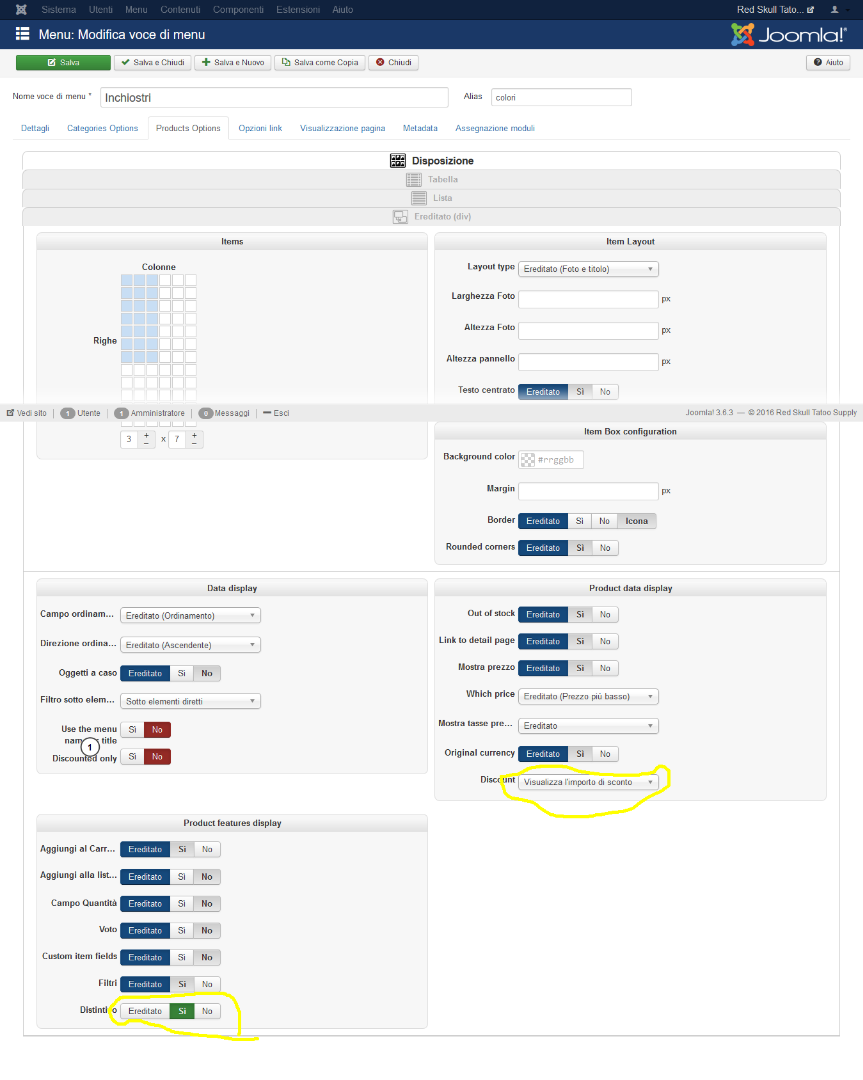The width and height of the screenshot is (863, 1080).
Task: Set Distinti to Ereditato
Action: (145, 1011)
